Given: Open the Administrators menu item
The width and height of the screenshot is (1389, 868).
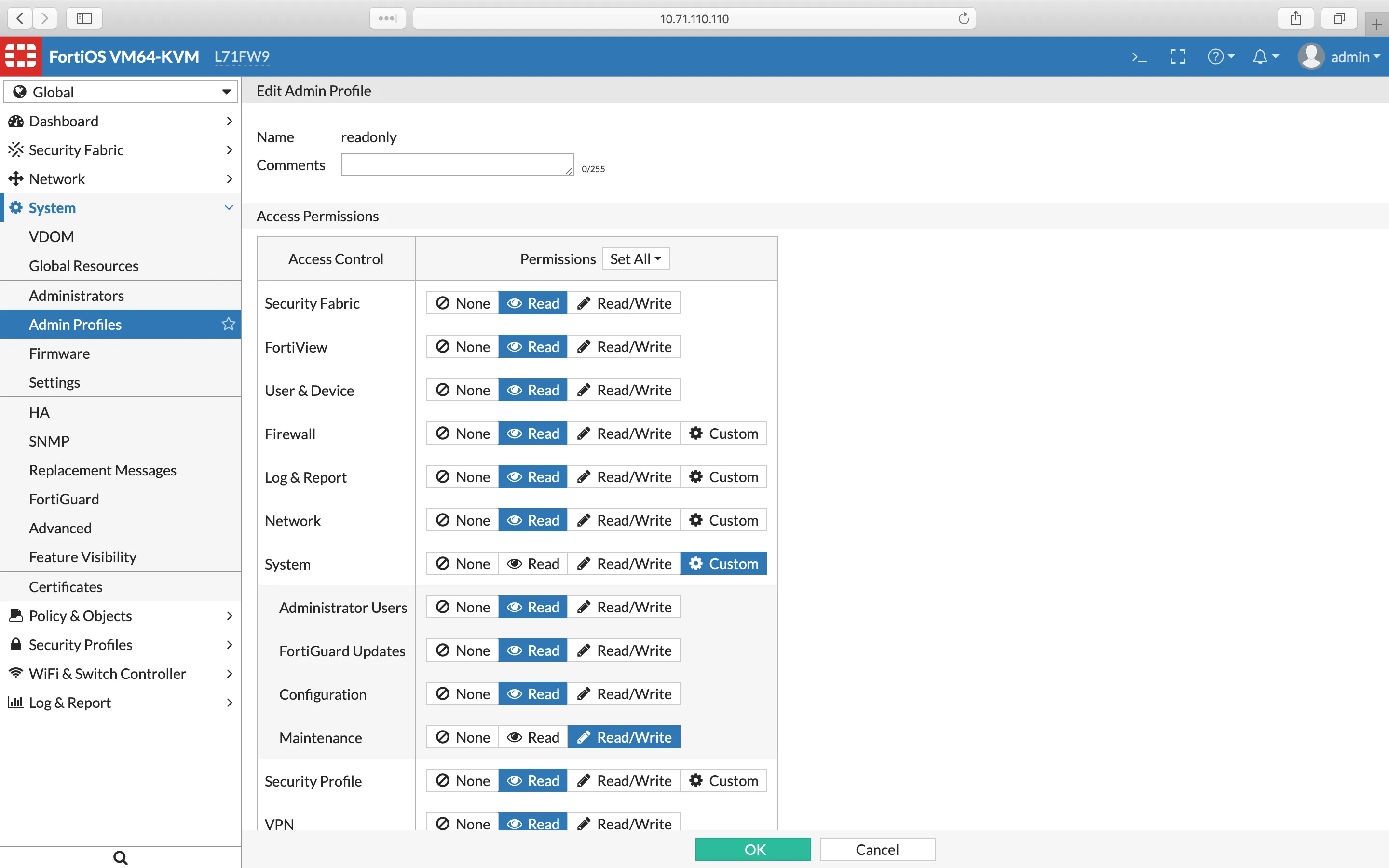Looking at the screenshot, I should 76,295.
